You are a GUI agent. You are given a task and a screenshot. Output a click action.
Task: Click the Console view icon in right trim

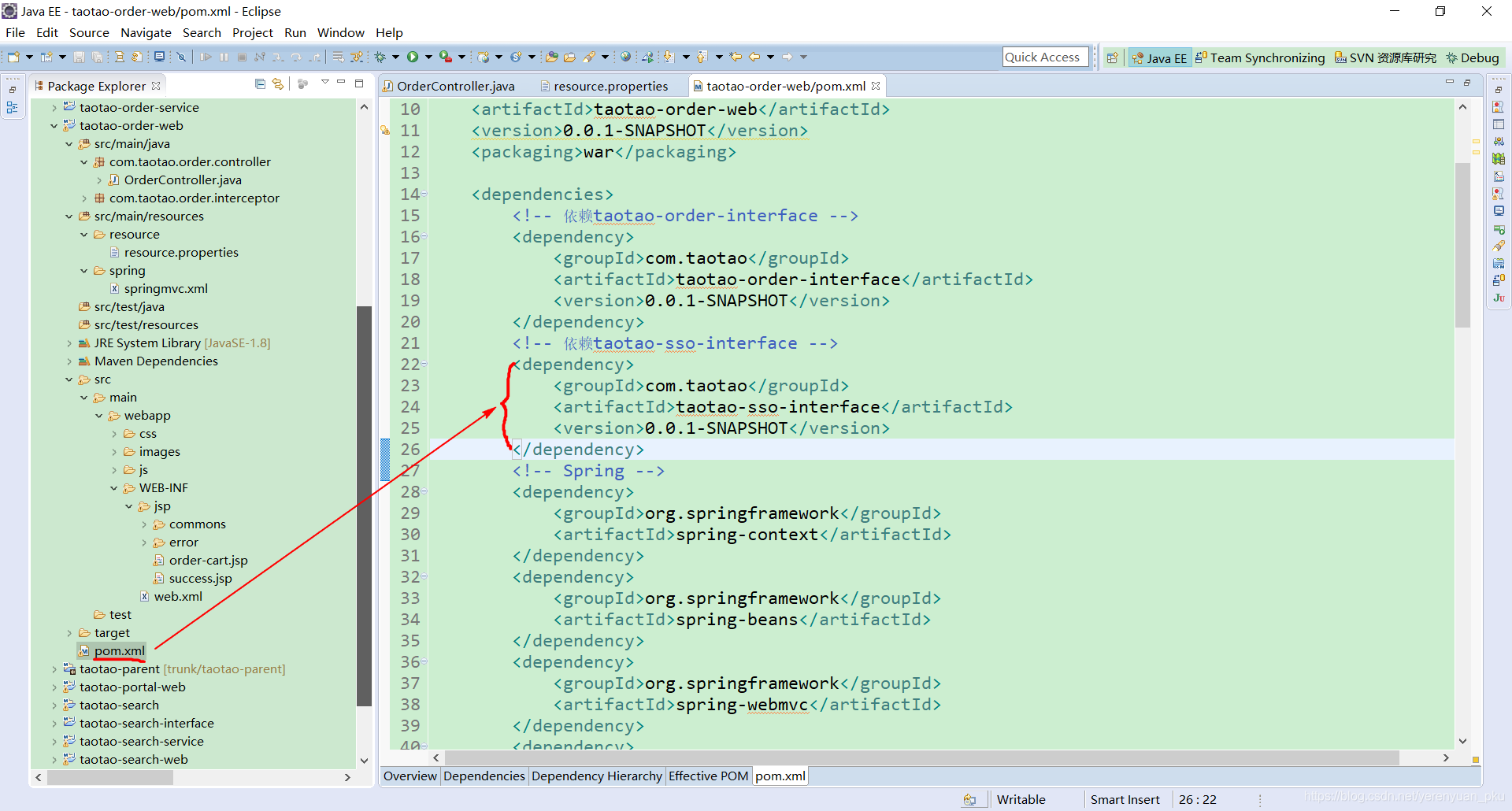tap(1499, 211)
